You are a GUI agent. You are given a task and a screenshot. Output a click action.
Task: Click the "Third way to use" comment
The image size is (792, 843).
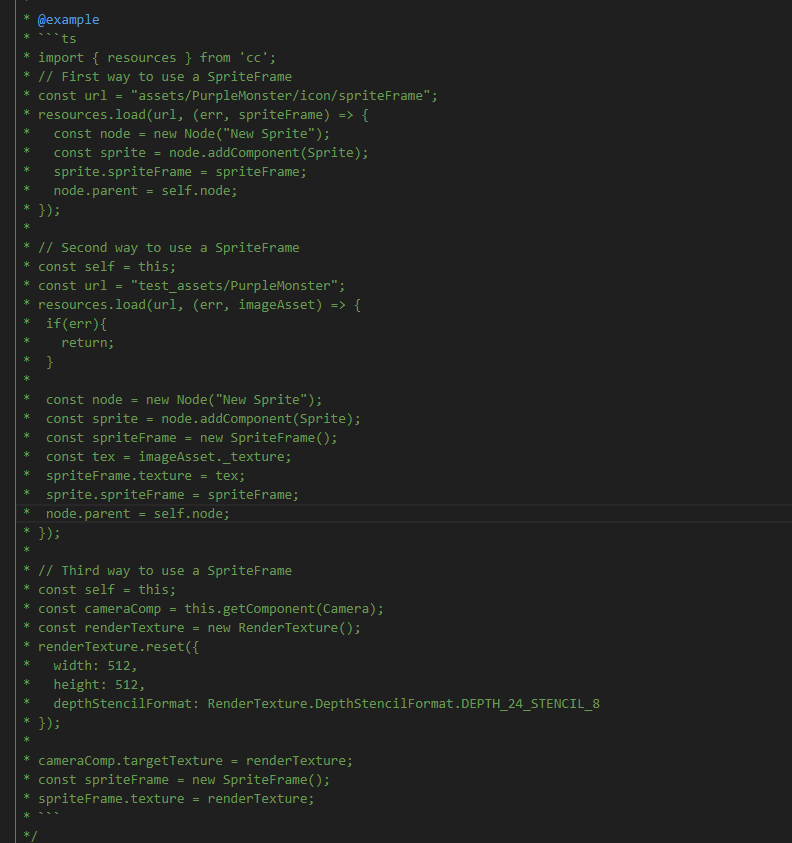coord(164,570)
